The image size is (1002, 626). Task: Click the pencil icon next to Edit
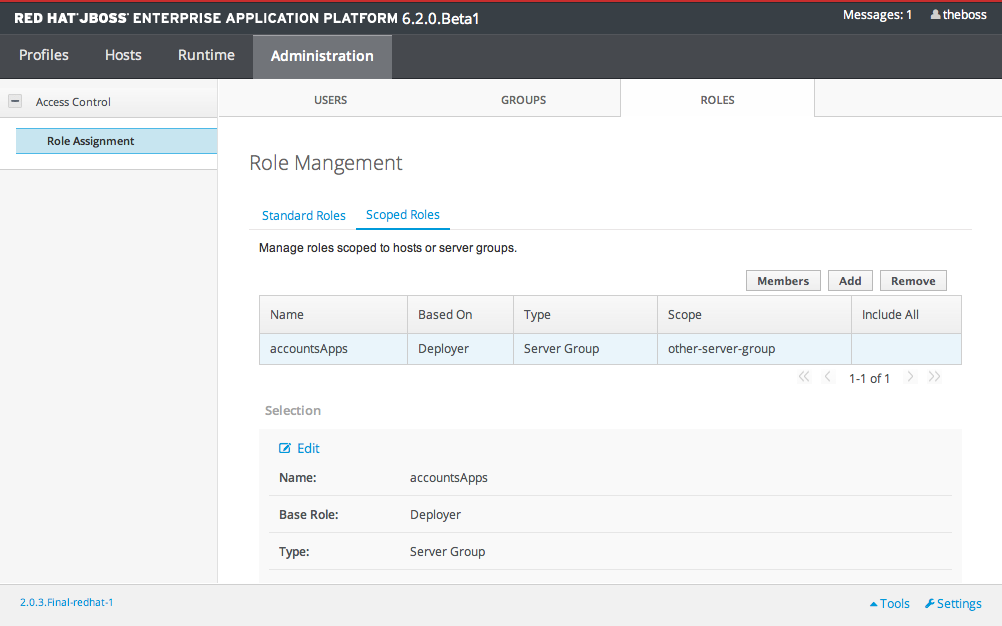(285, 448)
